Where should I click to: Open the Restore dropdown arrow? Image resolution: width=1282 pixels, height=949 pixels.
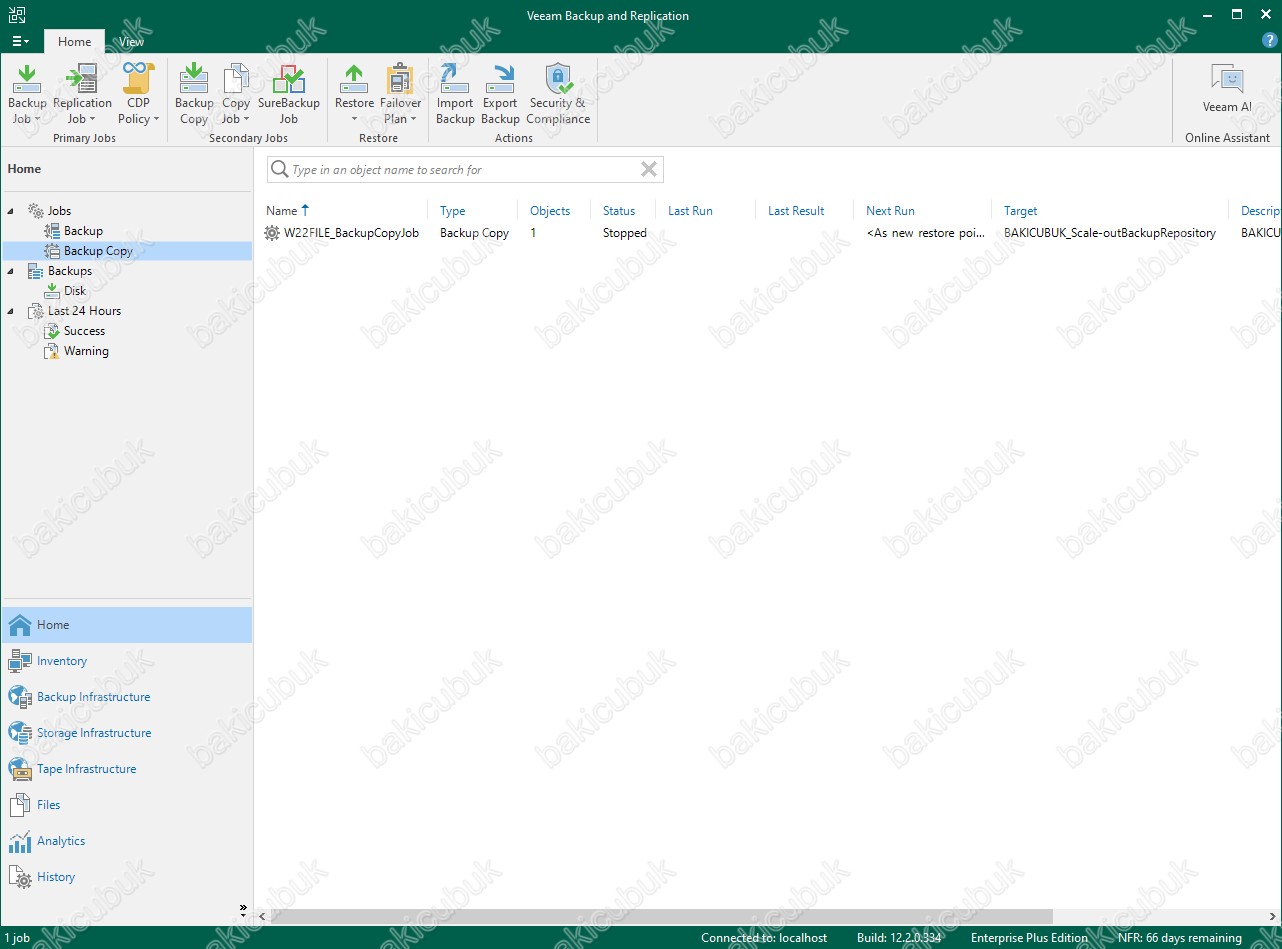(x=354, y=119)
